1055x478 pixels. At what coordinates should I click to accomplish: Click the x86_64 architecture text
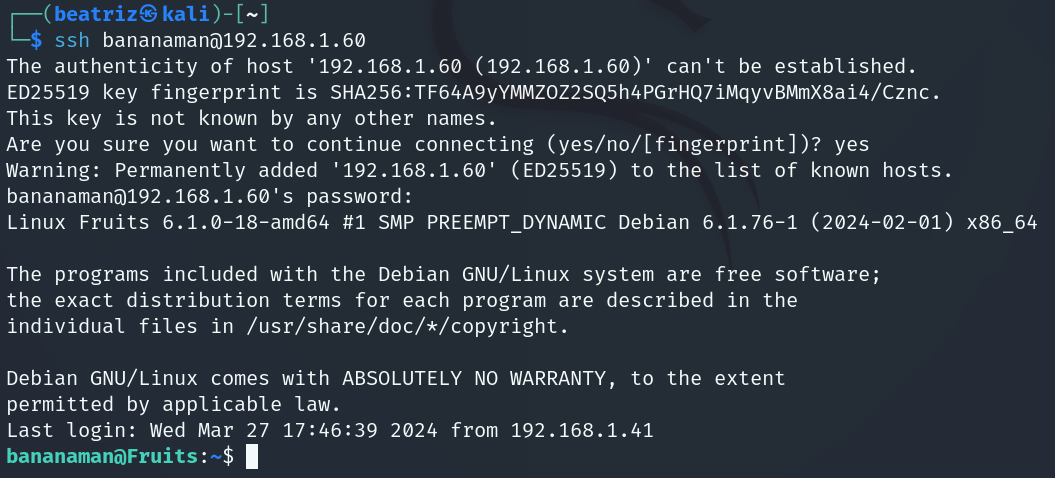1002,223
